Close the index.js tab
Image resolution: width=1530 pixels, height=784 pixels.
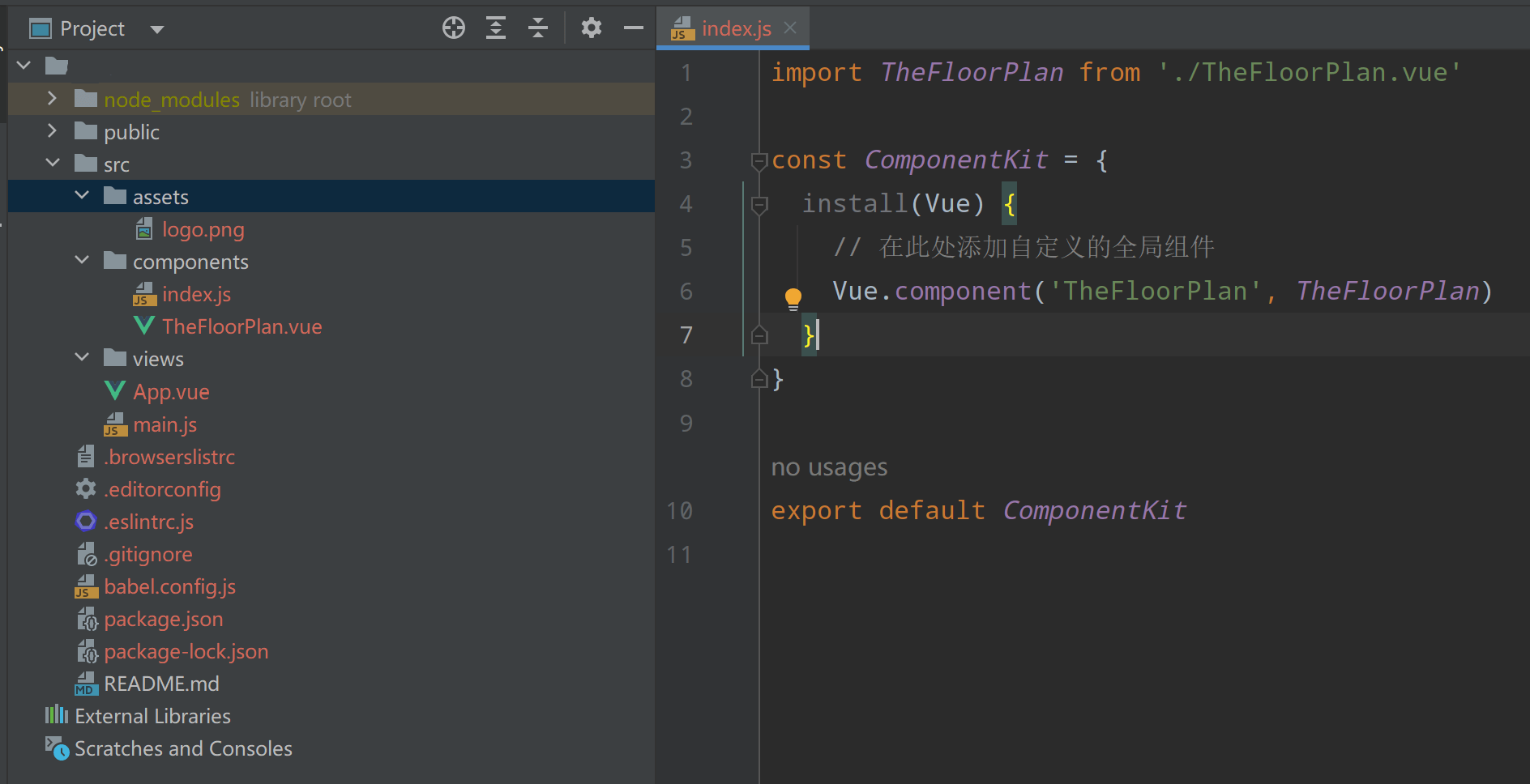(x=790, y=28)
